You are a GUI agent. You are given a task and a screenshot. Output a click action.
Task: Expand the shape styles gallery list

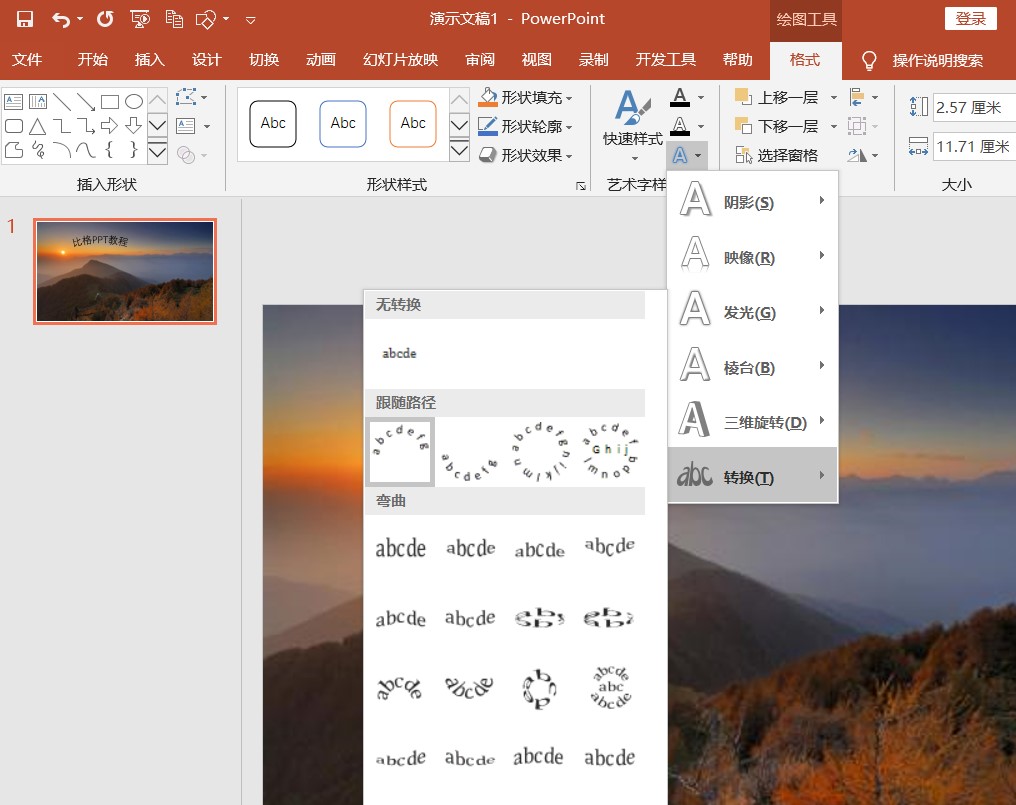459,151
